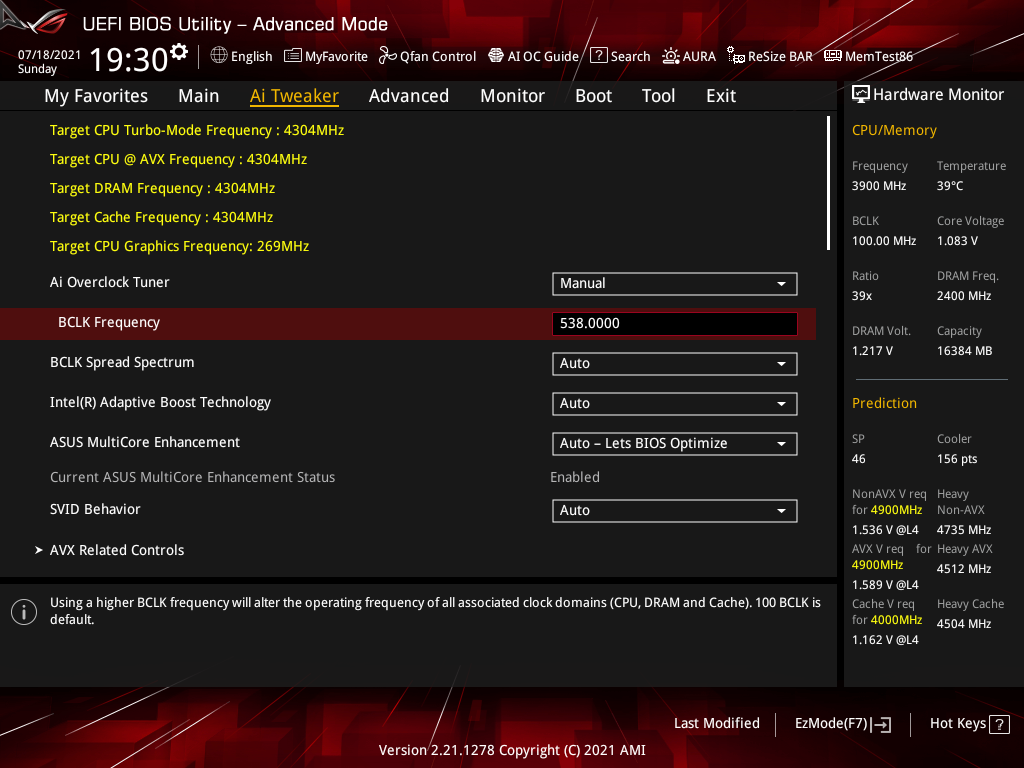This screenshot has width=1024, height=768.
Task: Open the SVID Behavior dropdown
Action: 674,510
